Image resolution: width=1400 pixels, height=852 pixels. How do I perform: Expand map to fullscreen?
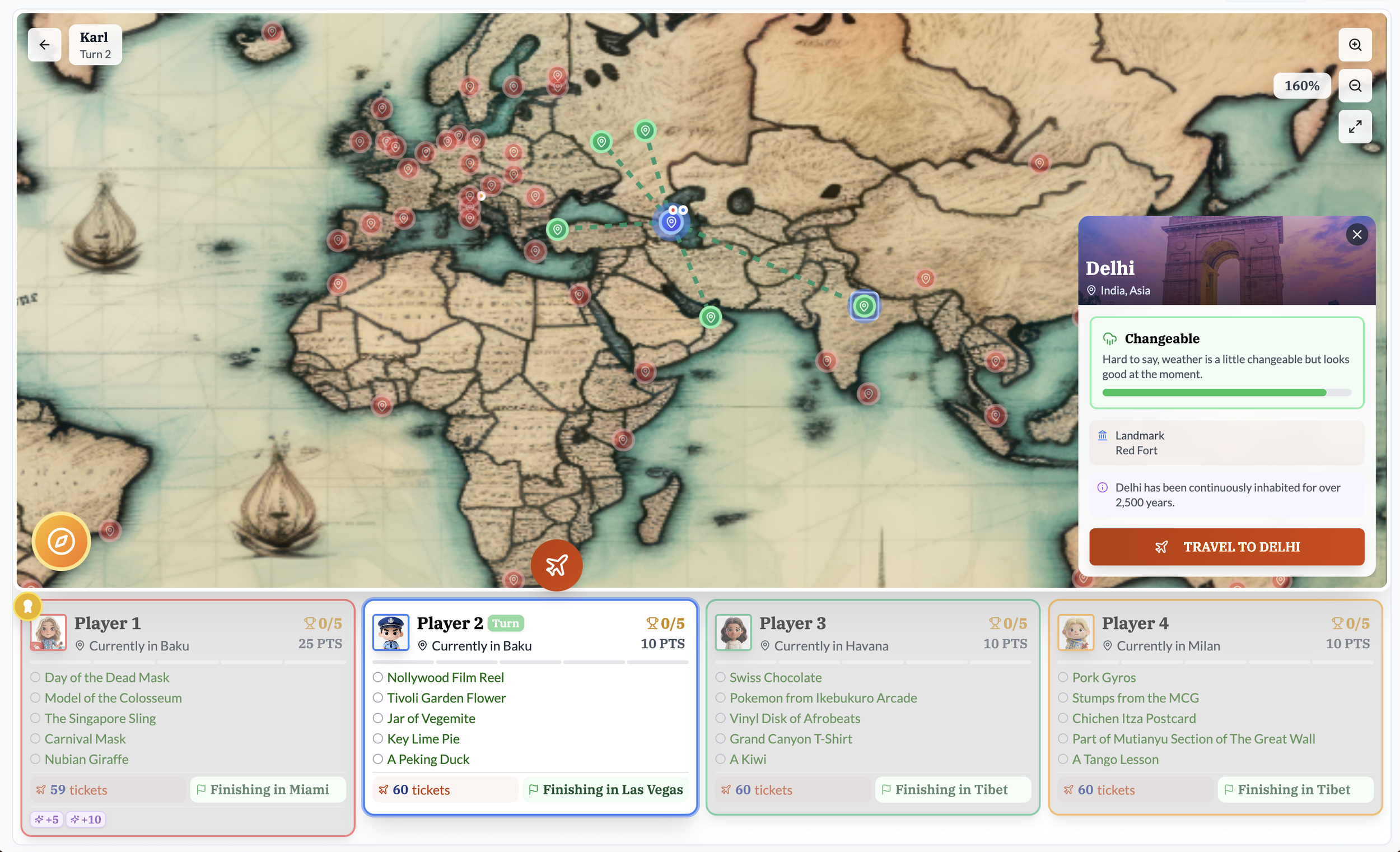(x=1355, y=126)
